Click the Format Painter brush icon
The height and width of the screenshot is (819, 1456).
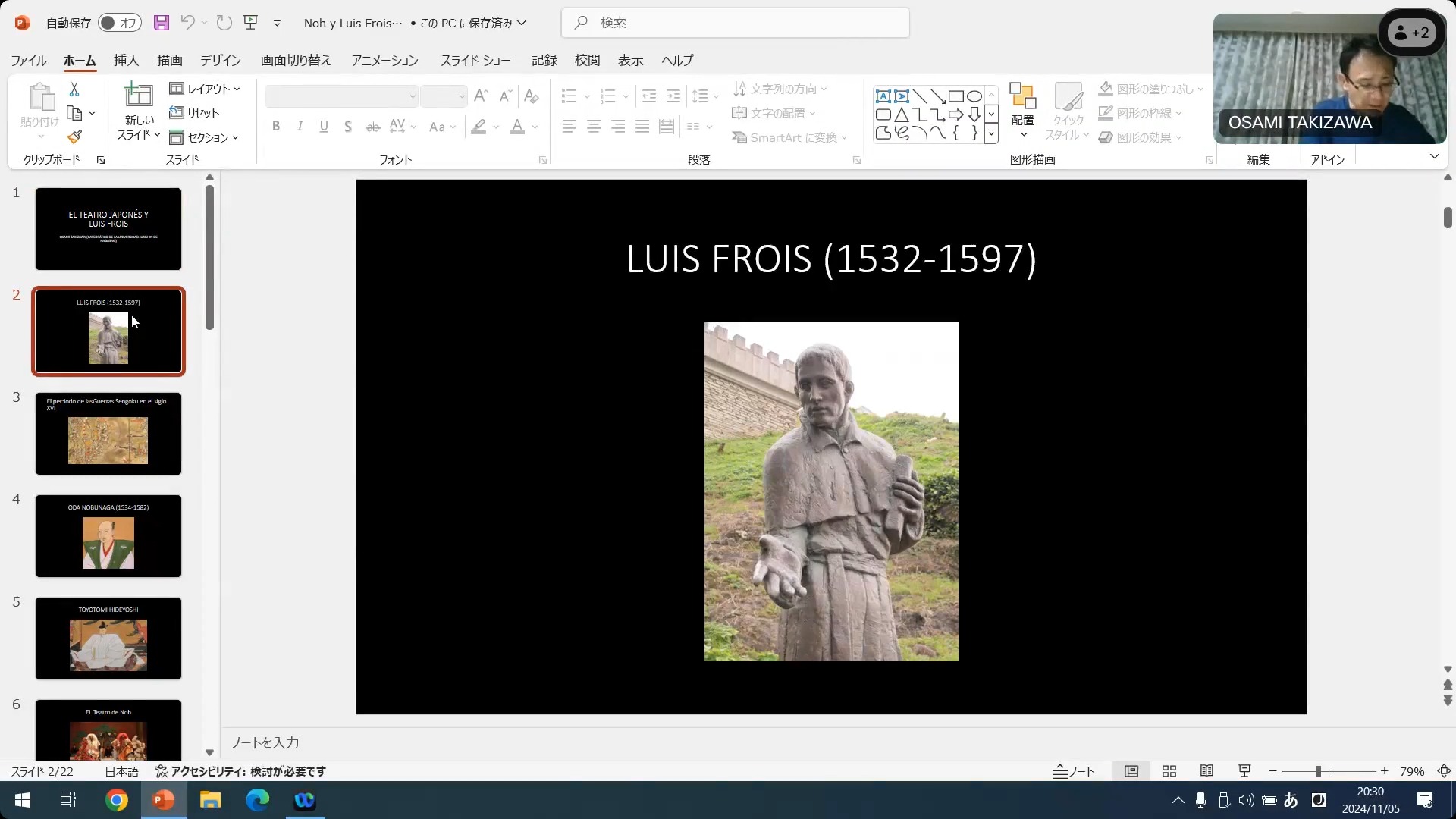74,137
